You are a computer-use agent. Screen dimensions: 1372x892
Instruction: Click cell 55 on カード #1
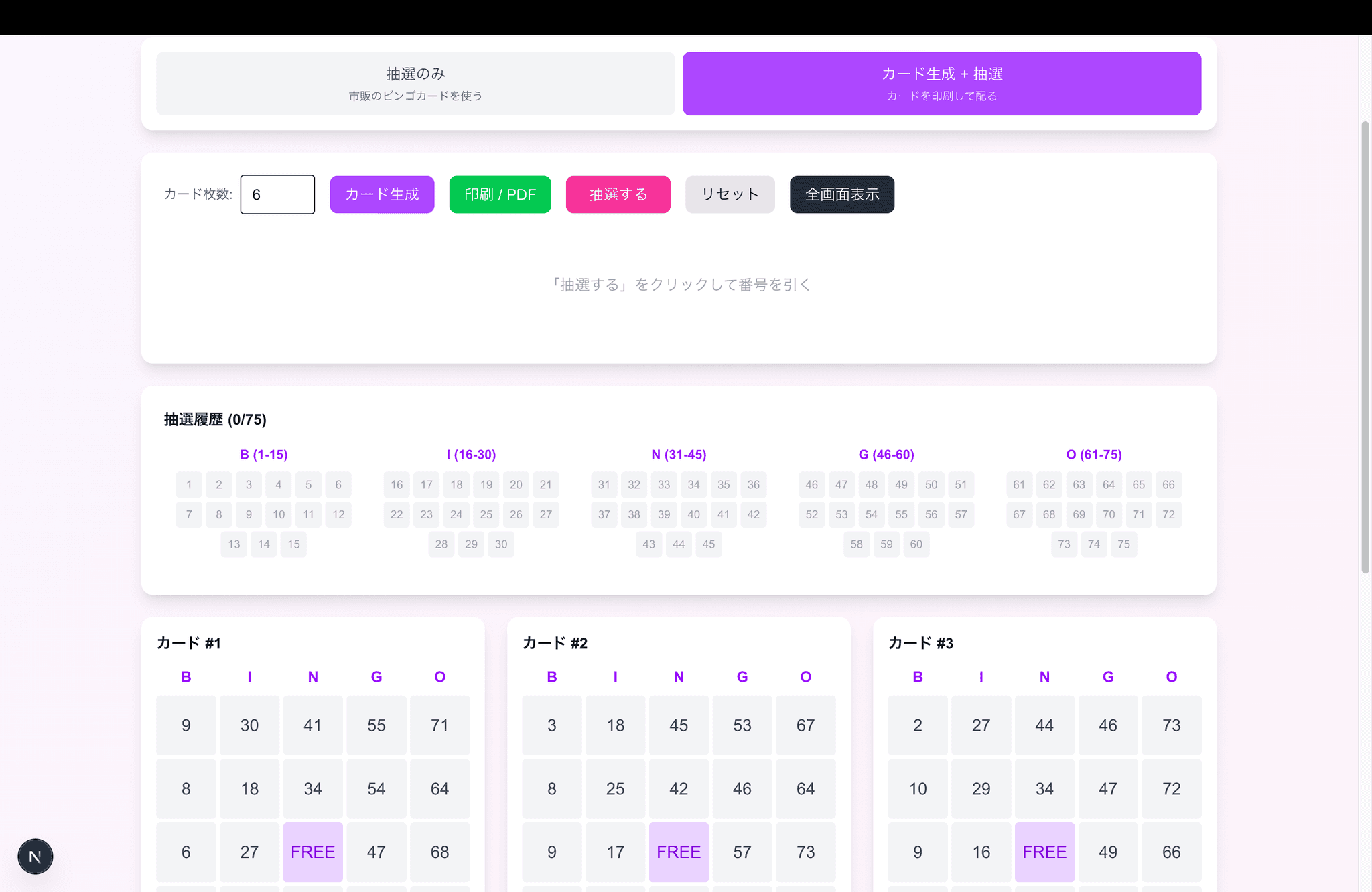coord(376,725)
